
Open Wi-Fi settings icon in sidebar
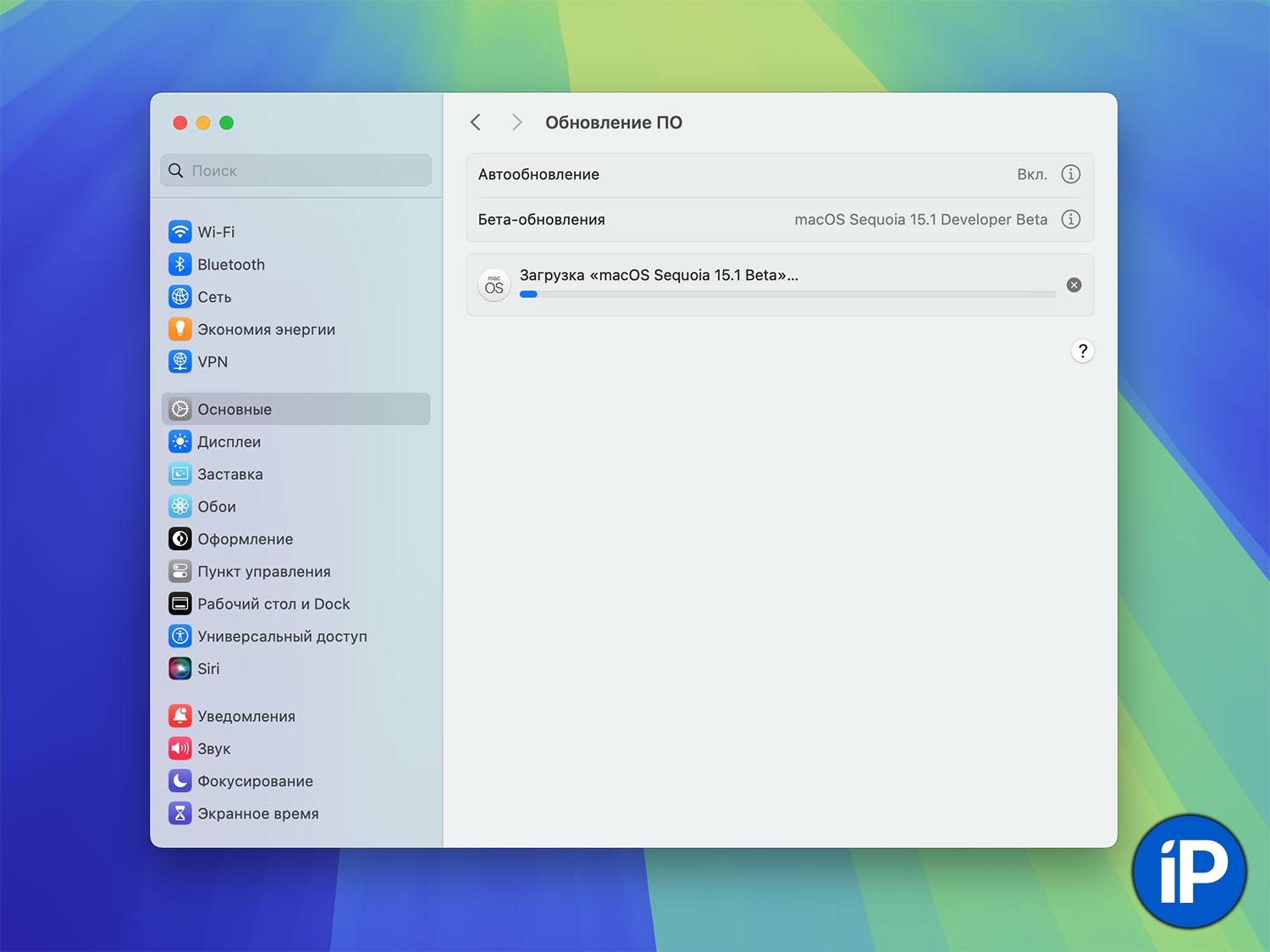click(x=179, y=232)
